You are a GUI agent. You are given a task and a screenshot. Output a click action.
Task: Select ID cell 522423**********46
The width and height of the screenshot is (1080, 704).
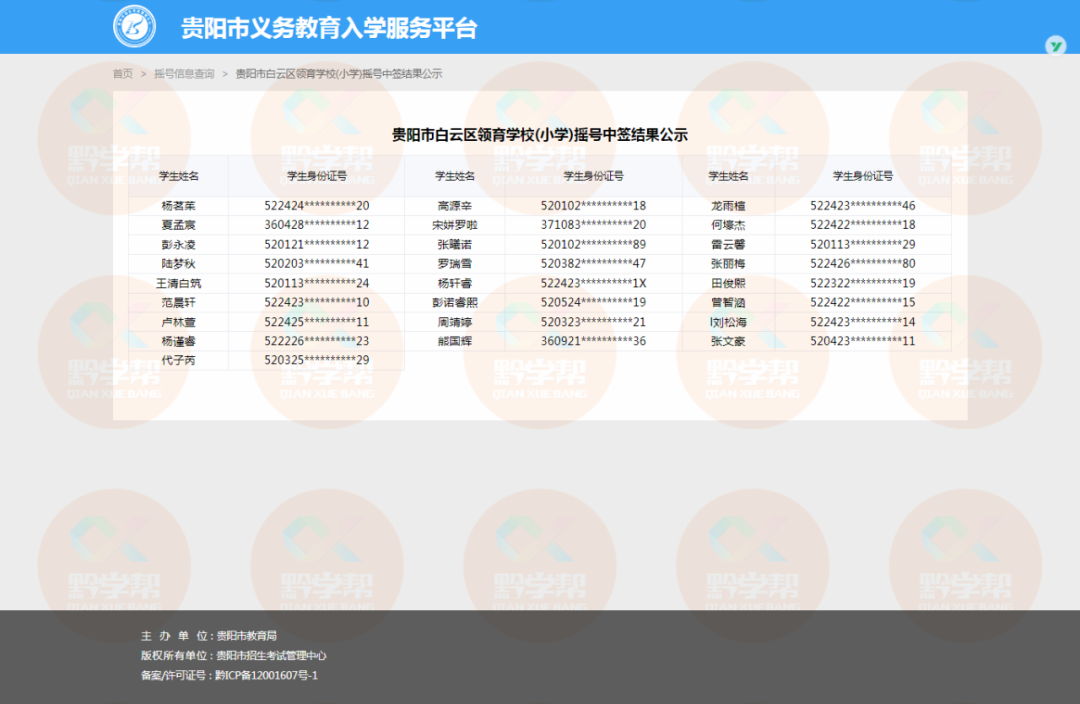pos(862,205)
